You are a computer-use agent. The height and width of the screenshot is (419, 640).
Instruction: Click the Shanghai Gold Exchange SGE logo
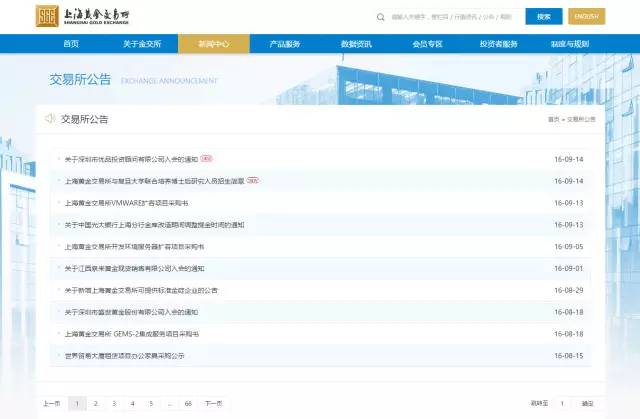coord(82,16)
